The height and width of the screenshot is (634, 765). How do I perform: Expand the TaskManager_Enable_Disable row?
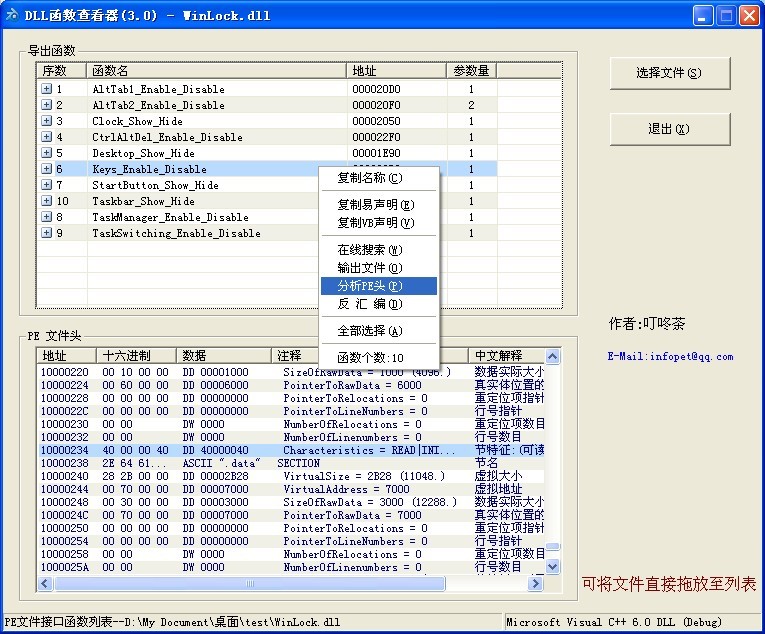point(46,217)
